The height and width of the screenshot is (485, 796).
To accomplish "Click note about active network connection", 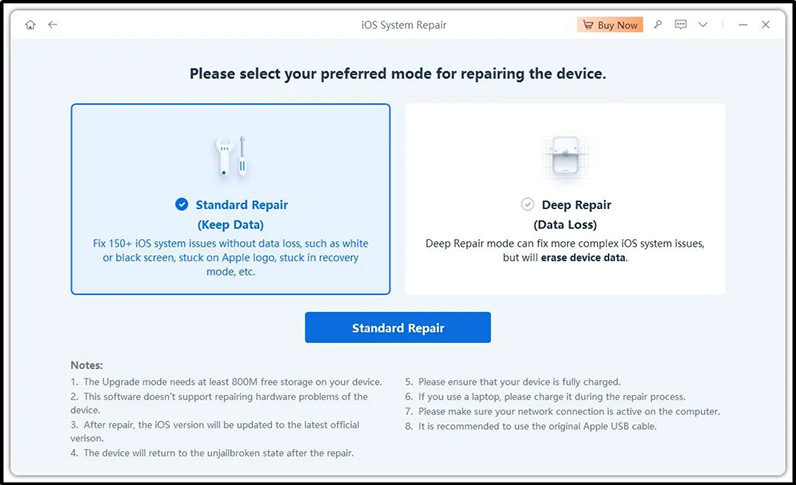I will click(562, 411).
